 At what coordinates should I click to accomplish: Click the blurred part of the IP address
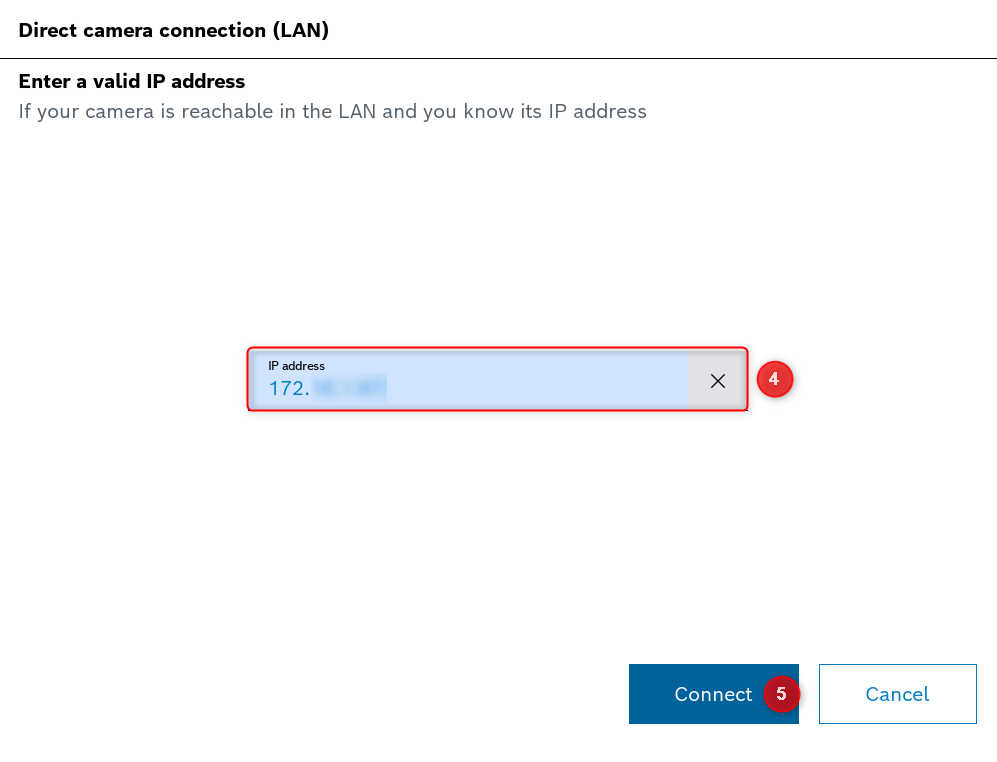(349, 388)
